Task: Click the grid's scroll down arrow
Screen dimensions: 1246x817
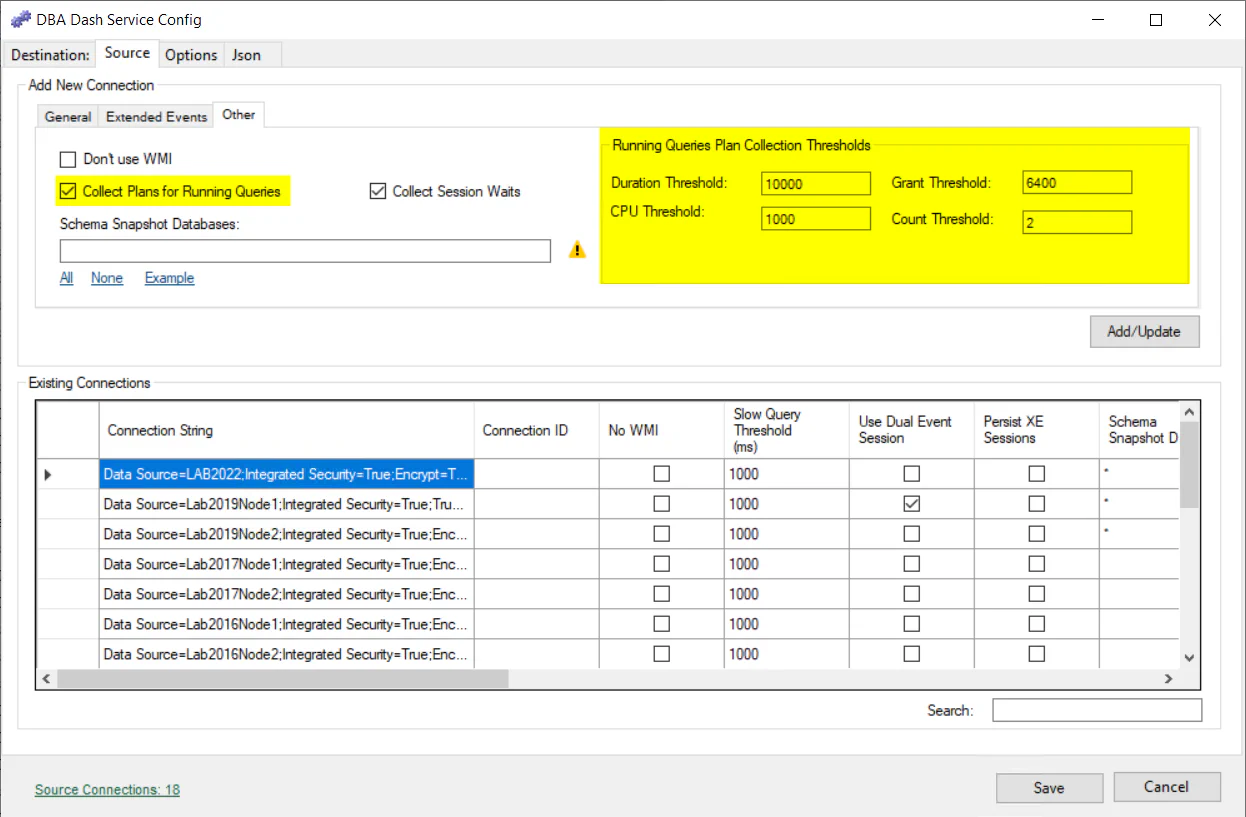Action: click(1189, 657)
